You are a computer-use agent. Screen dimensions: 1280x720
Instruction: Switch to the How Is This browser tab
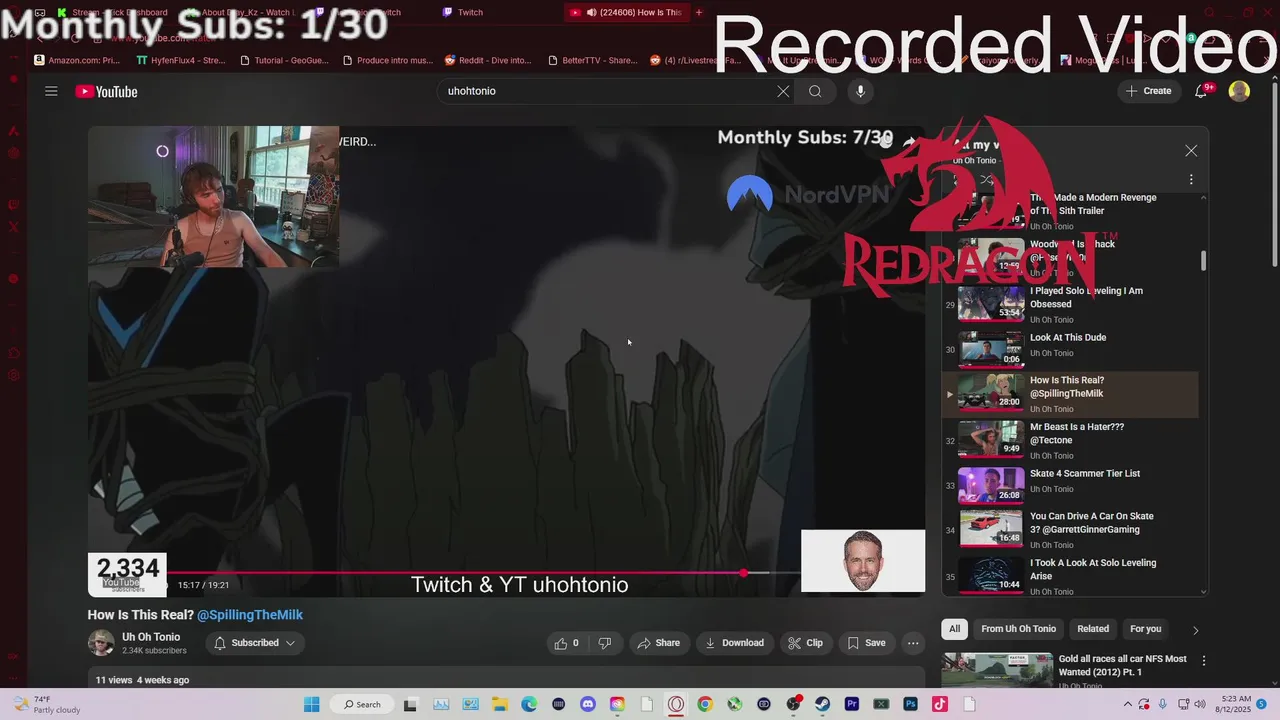pos(626,13)
